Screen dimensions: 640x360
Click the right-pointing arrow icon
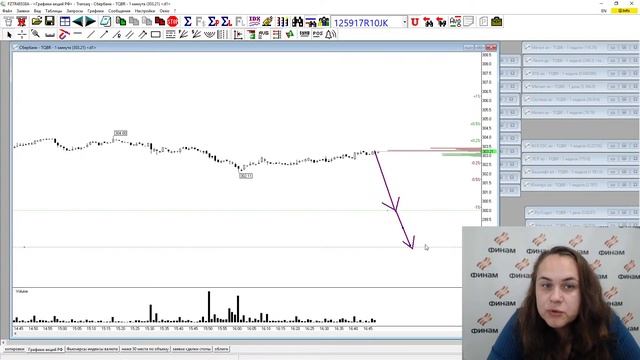click(90, 21)
